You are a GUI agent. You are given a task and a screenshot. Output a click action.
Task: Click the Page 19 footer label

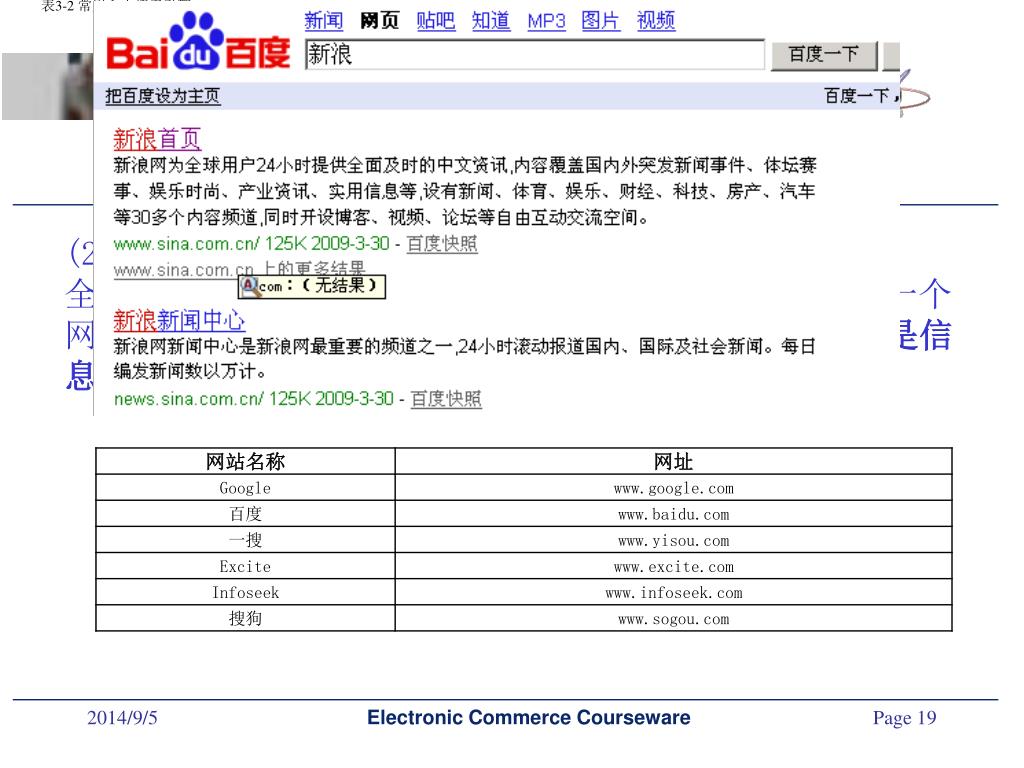(904, 718)
